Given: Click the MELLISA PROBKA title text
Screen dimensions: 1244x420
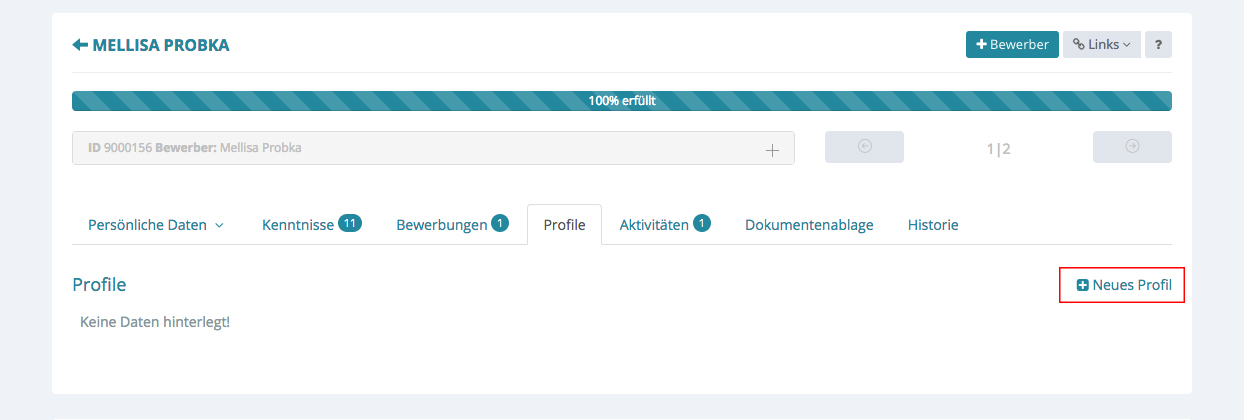Looking at the screenshot, I should 160,45.
